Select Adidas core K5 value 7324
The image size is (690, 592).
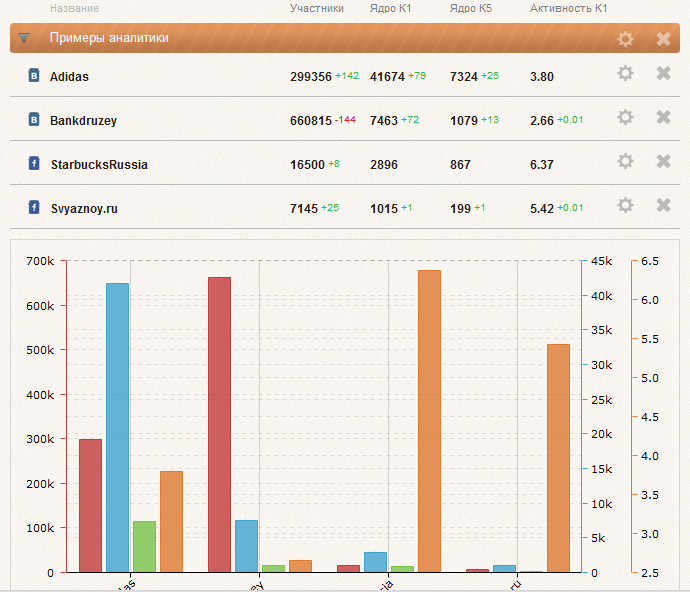[x=464, y=77]
